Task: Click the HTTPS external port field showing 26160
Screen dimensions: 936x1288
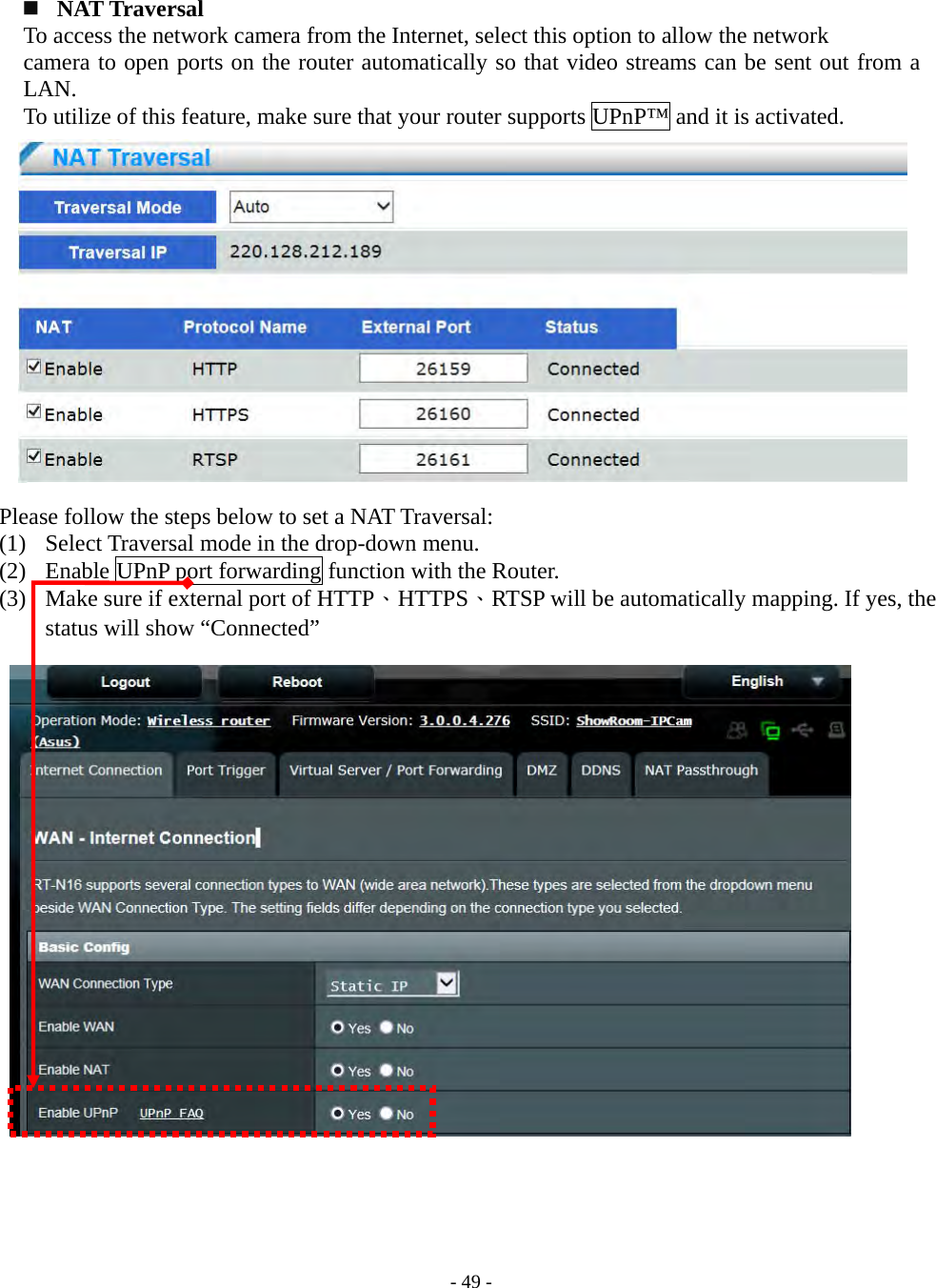Action: click(x=443, y=413)
